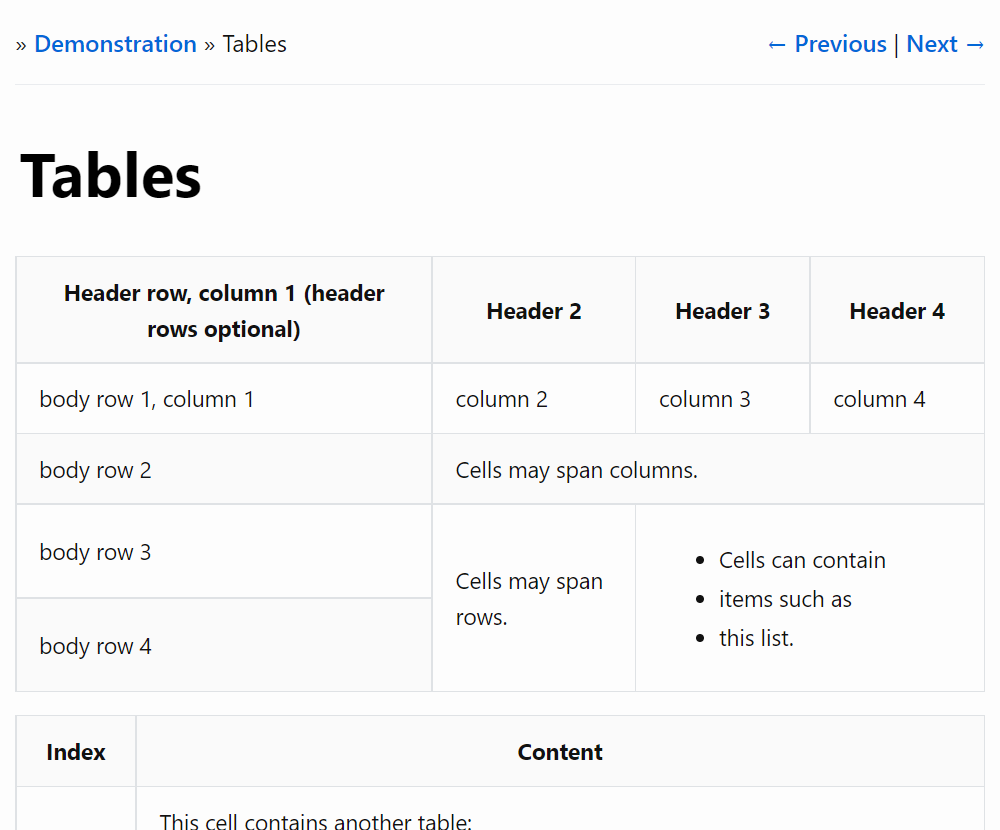The width and height of the screenshot is (1000, 830).
Task: Click the 'Cells may span columns.' cell
Action: 577,470
